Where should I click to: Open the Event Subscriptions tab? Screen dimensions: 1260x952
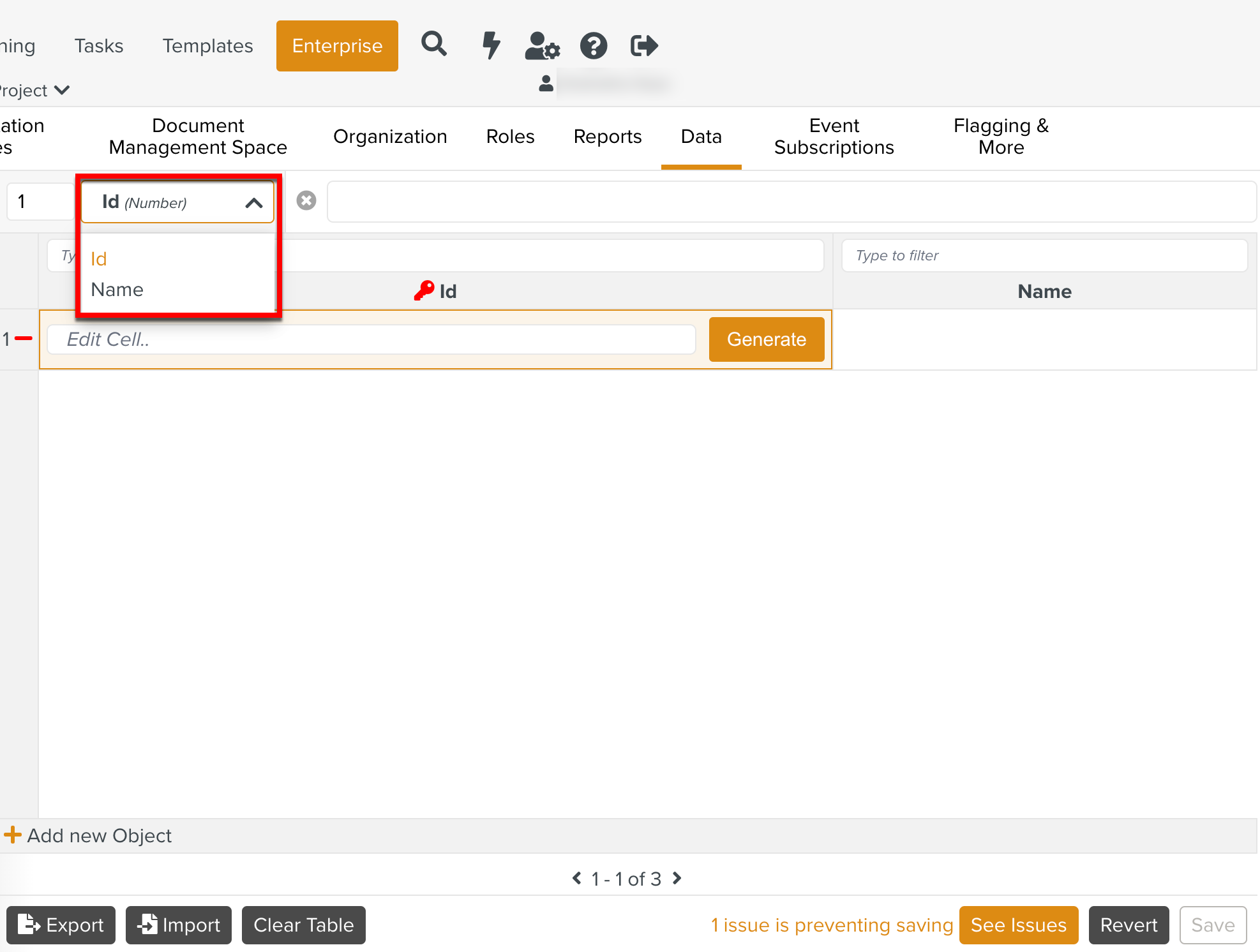click(834, 137)
